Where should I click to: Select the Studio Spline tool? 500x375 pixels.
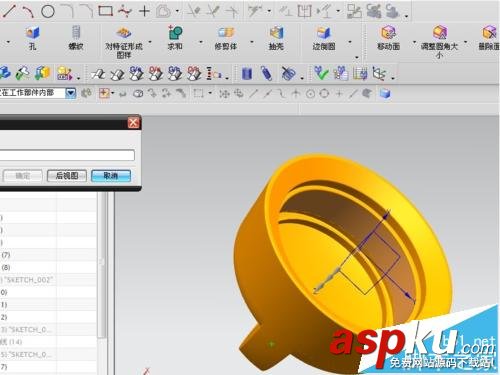click(x=125, y=11)
